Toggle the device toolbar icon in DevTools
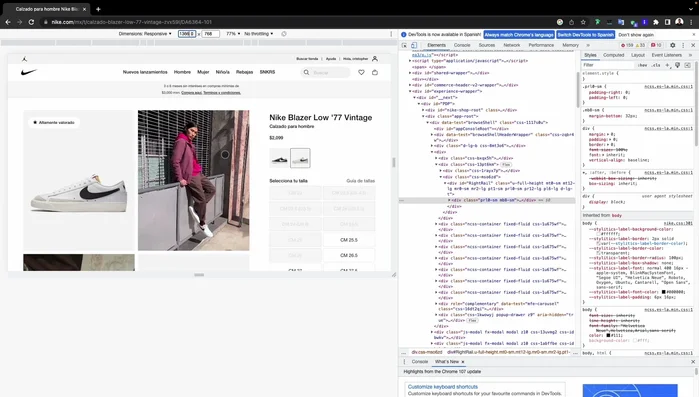The image size is (699, 397). 414,45
